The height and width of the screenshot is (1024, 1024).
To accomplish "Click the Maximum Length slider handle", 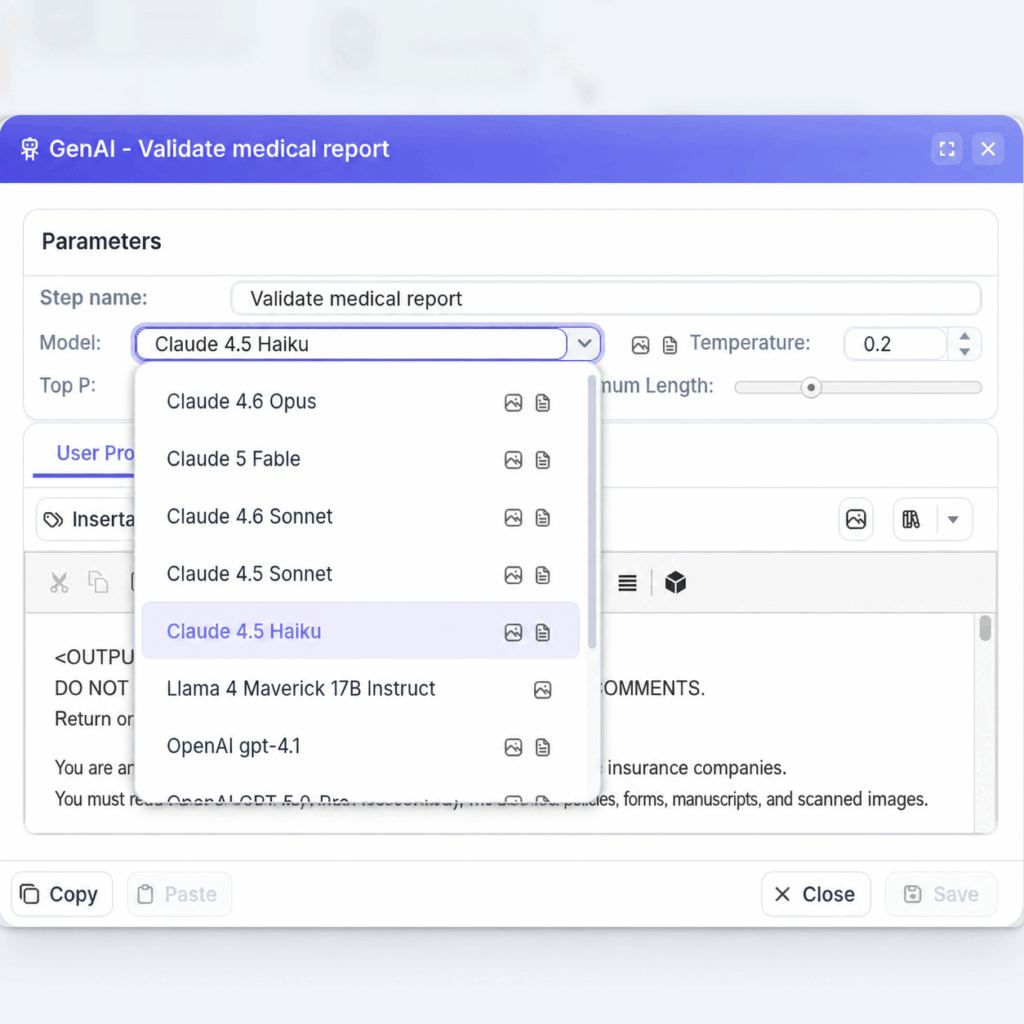I will point(810,387).
